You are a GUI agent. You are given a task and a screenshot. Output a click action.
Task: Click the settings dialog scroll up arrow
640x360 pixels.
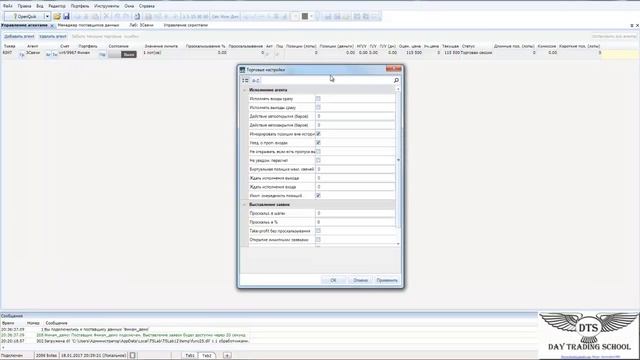[x=398, y=89]
